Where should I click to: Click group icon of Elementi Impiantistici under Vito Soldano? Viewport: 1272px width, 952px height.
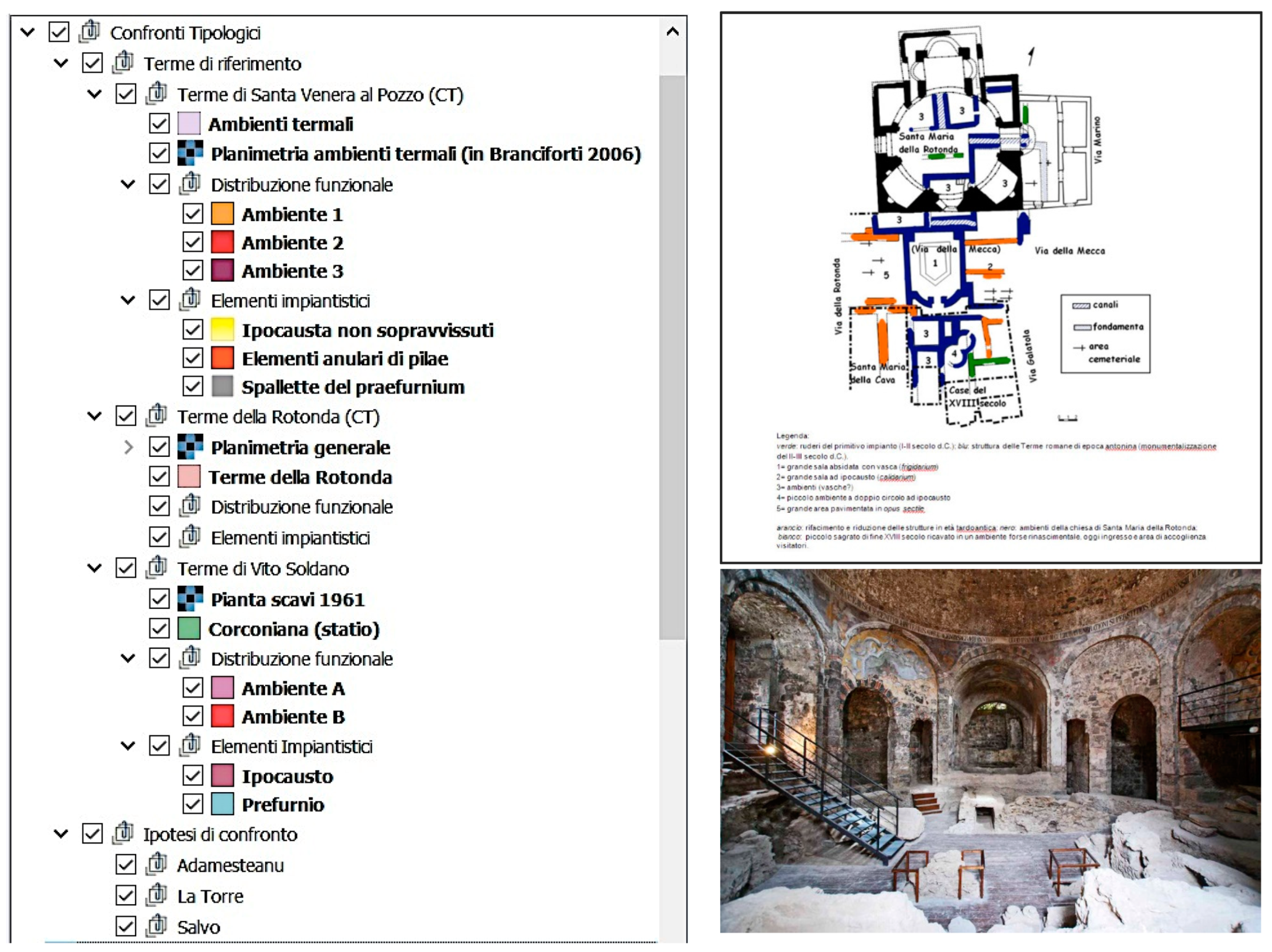tap(189, 745)
